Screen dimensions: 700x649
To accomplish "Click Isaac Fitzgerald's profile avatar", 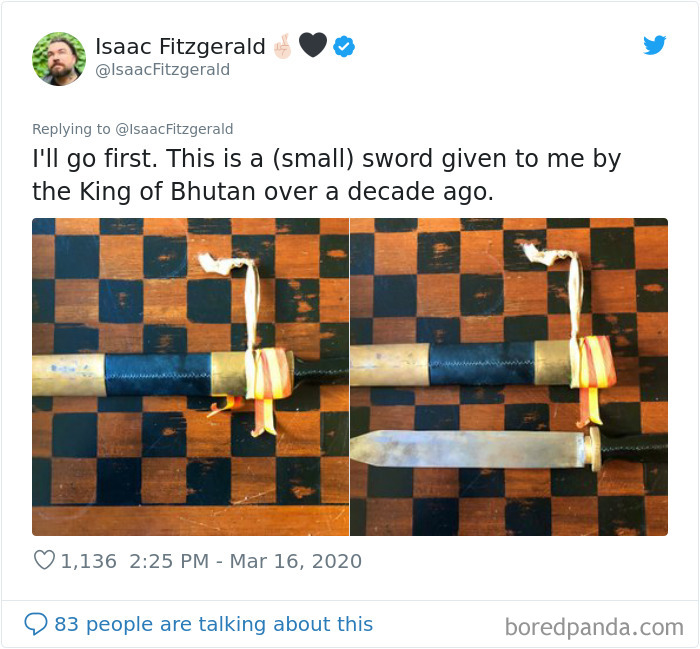I will tap(59, 59).
